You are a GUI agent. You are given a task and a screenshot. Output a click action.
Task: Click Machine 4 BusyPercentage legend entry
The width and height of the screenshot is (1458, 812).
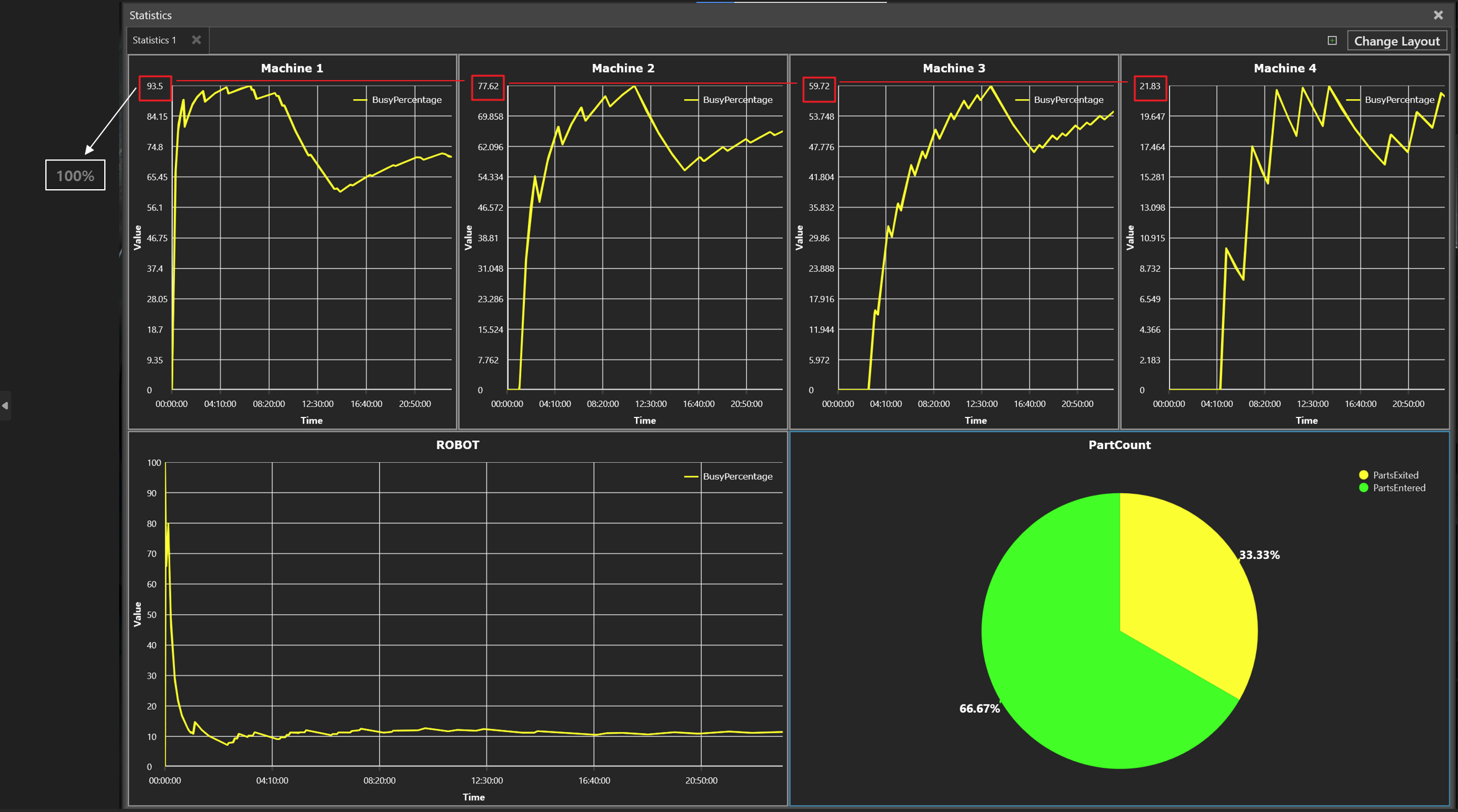(x=1399, y=100)
